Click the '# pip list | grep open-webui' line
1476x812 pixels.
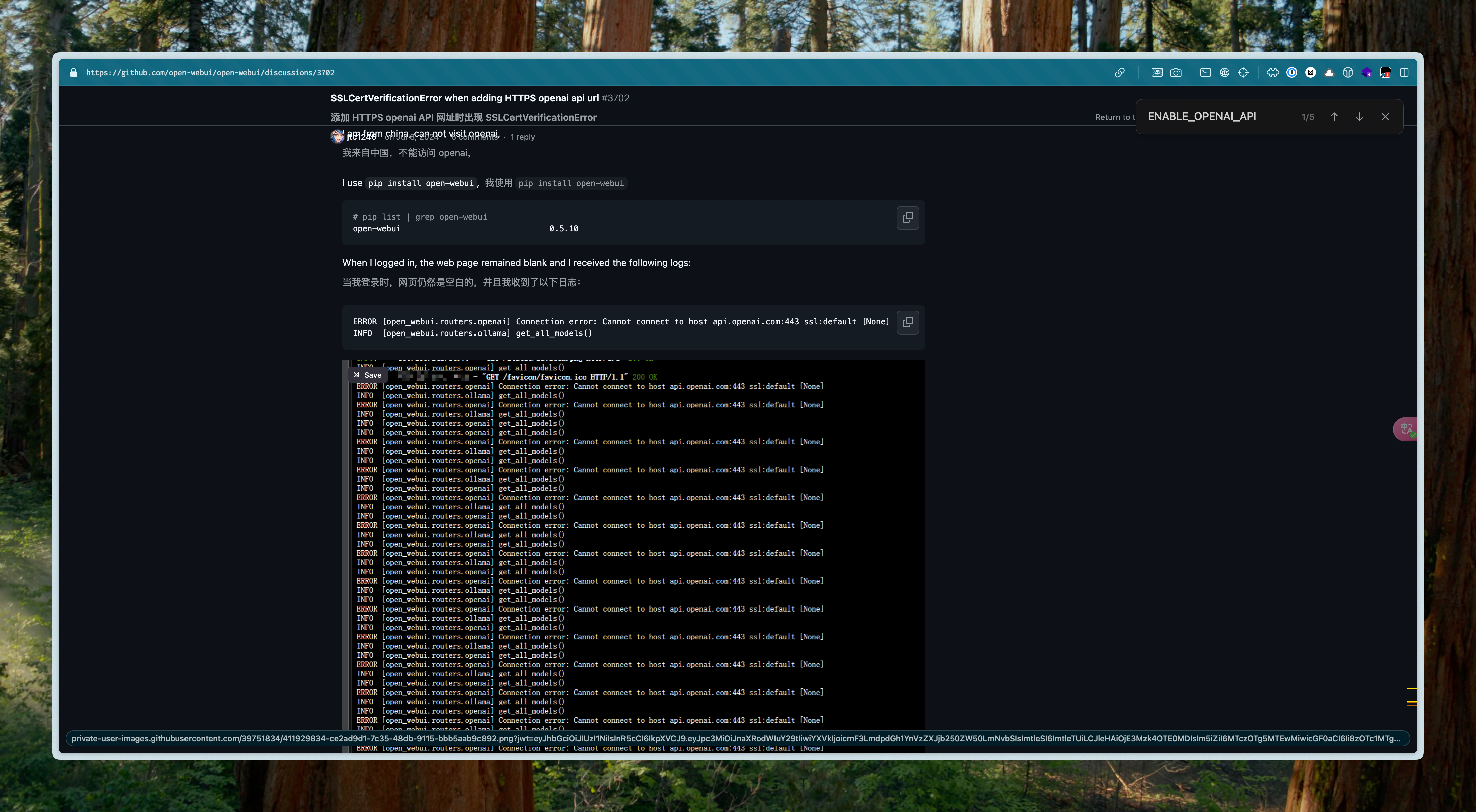420,217
